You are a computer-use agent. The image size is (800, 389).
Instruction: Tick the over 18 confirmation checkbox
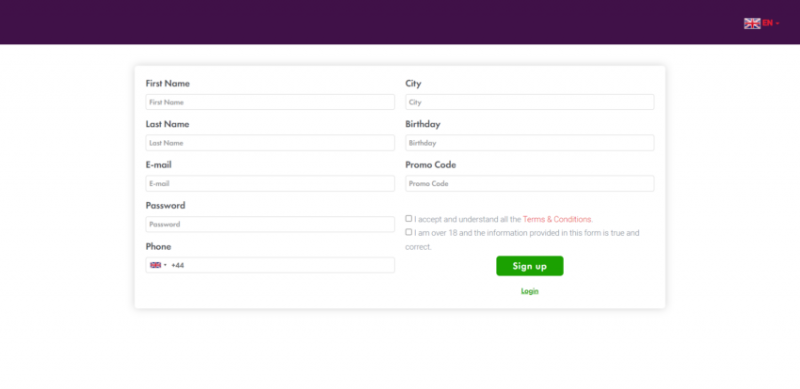click(x=409, y=232)
